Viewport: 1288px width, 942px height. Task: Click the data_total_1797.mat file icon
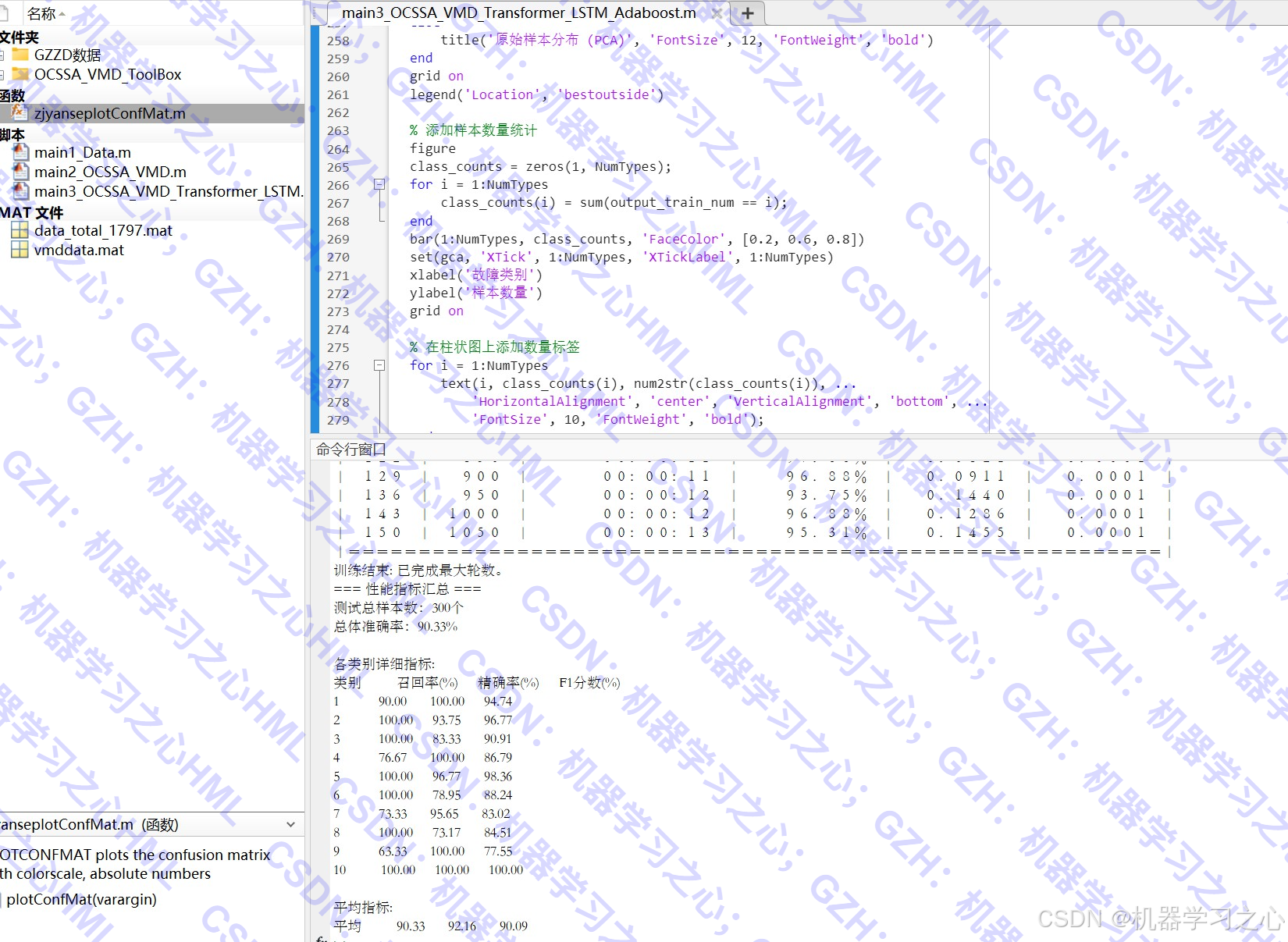point(20,230)
